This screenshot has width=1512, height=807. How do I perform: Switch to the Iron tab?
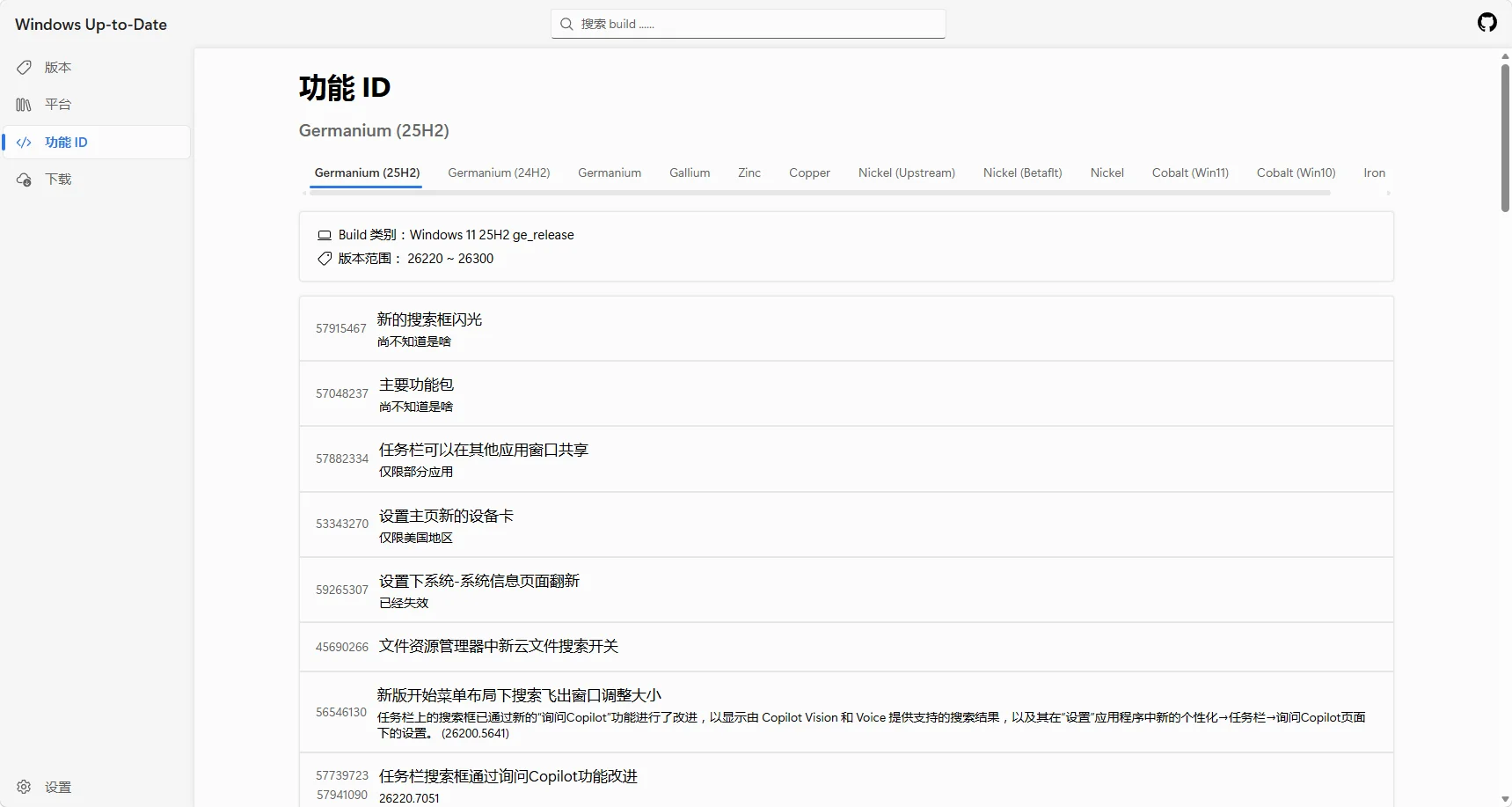coord(1374,172)
